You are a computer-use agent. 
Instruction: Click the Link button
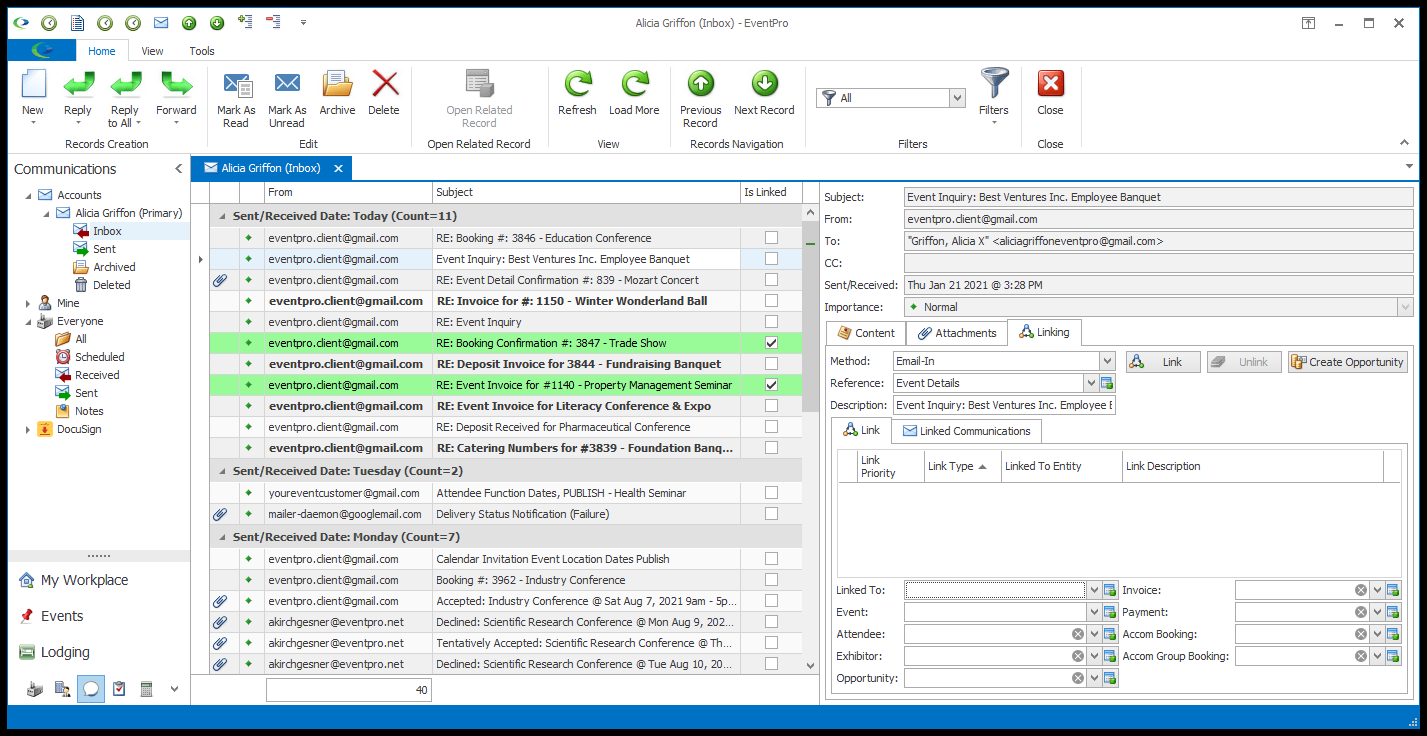click(1163, 362)
